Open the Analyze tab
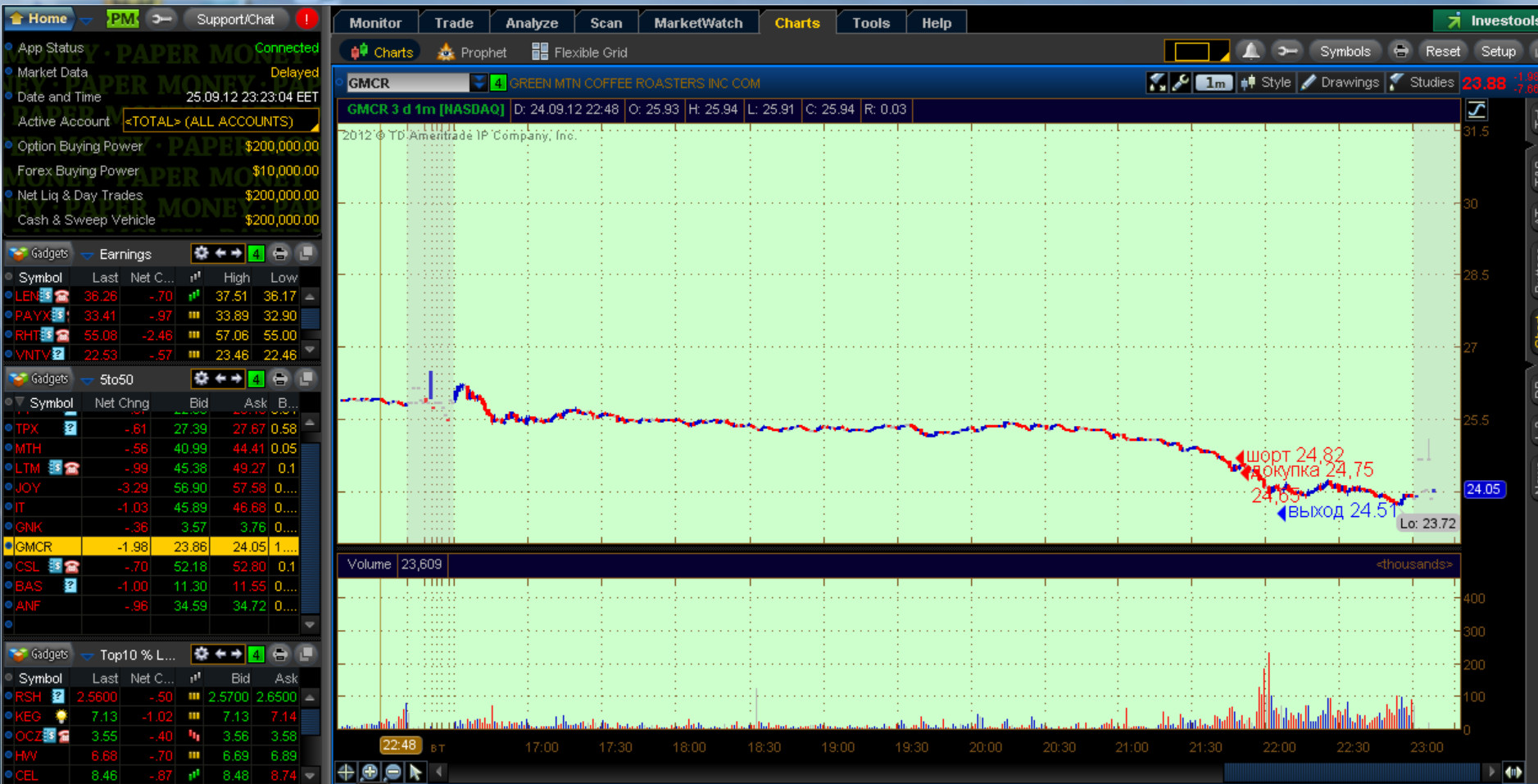The height and width of the screenshot is (784, 1538). point(532,23)
